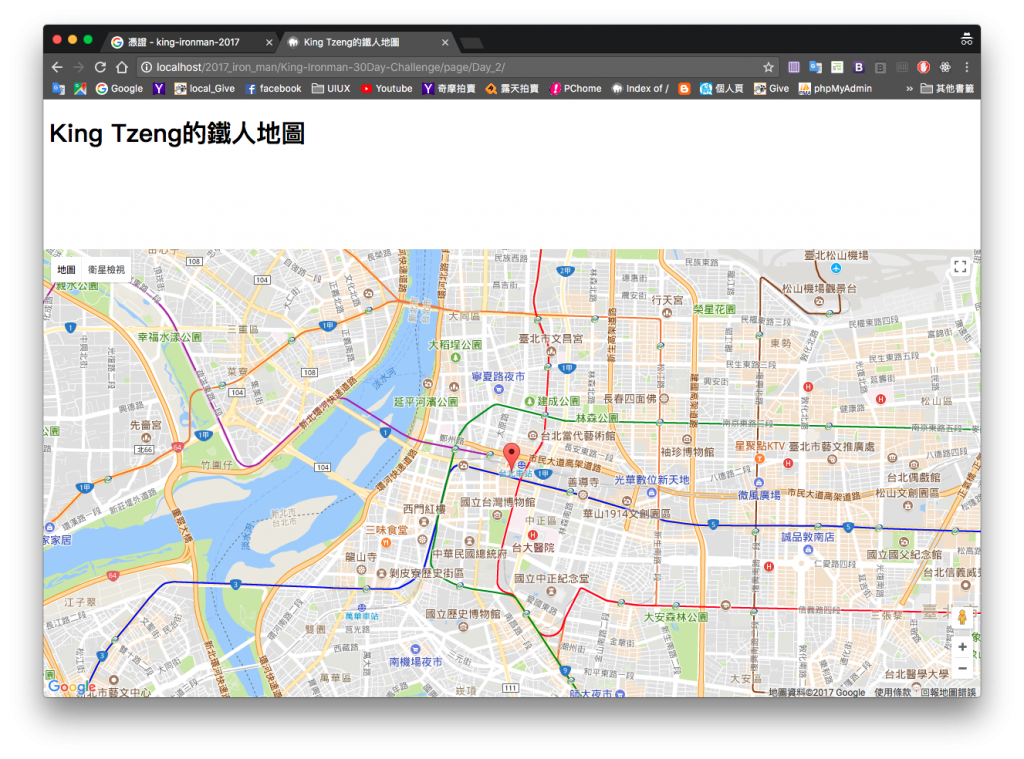Open the Chrome three-dot menu
Viewport: 1024px width, 759px height.
click(967, 67)
